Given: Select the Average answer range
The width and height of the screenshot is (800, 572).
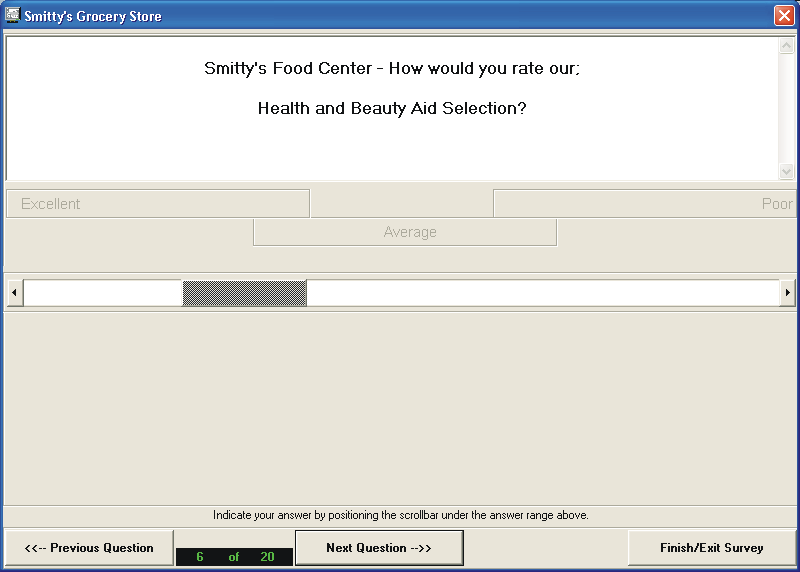Looking at the screenshot, I should click(405, 232).
